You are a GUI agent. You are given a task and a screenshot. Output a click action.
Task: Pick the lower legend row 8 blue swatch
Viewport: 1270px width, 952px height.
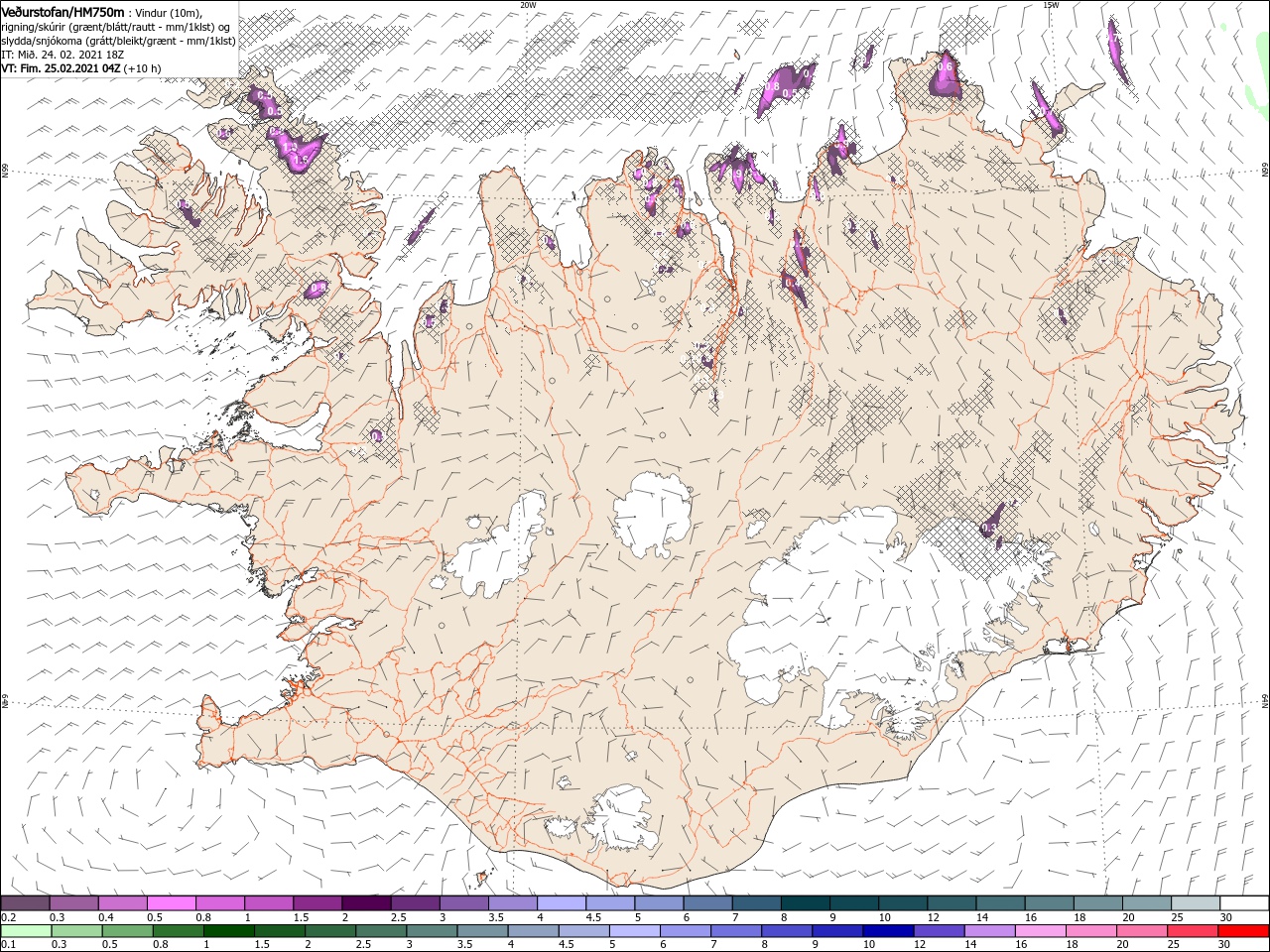pos(788,931)
